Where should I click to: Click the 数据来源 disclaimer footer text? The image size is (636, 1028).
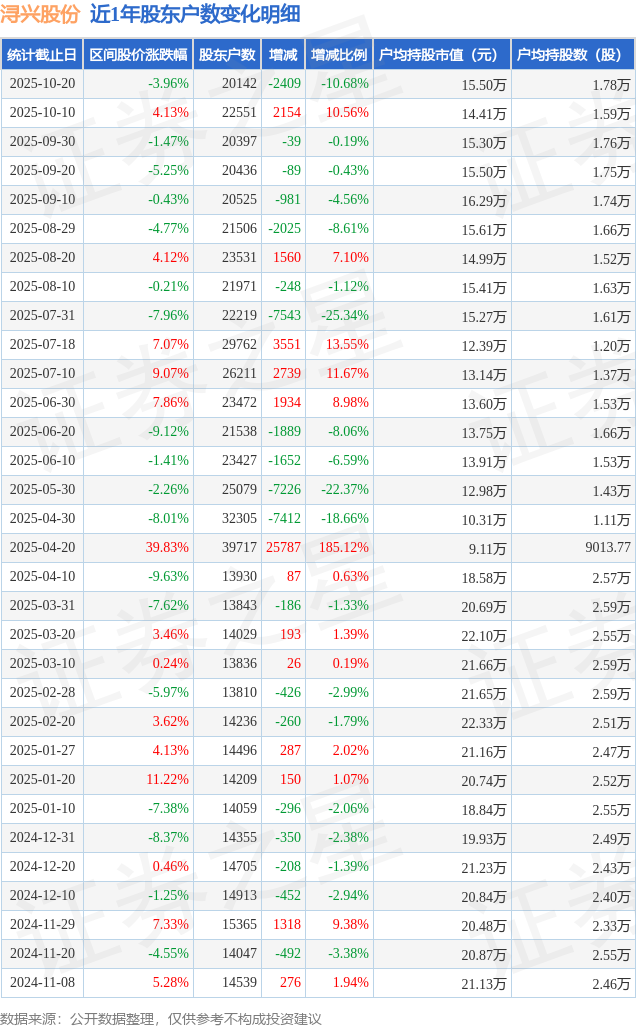(x=161, y=1018)
